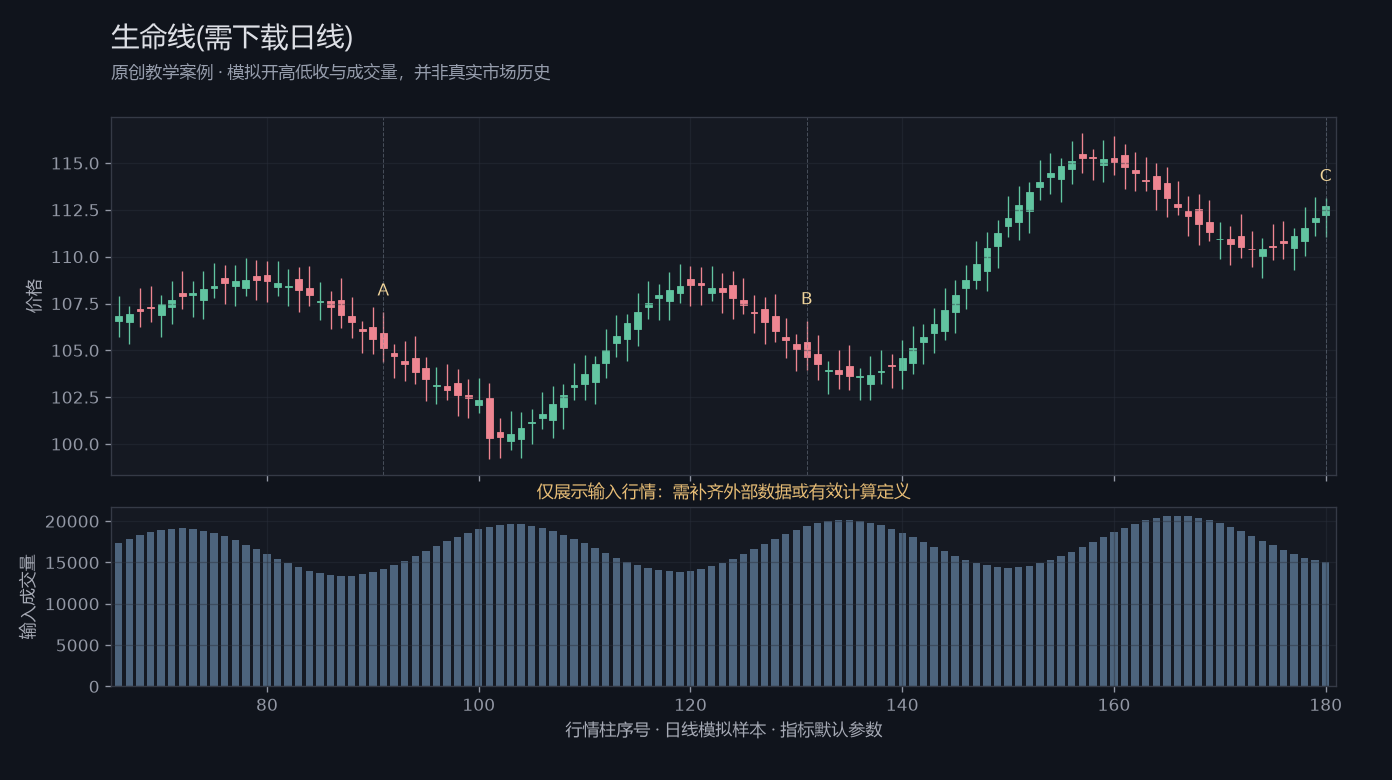
Task: Click the 107.5 price tick label
Action: point(76,304)
